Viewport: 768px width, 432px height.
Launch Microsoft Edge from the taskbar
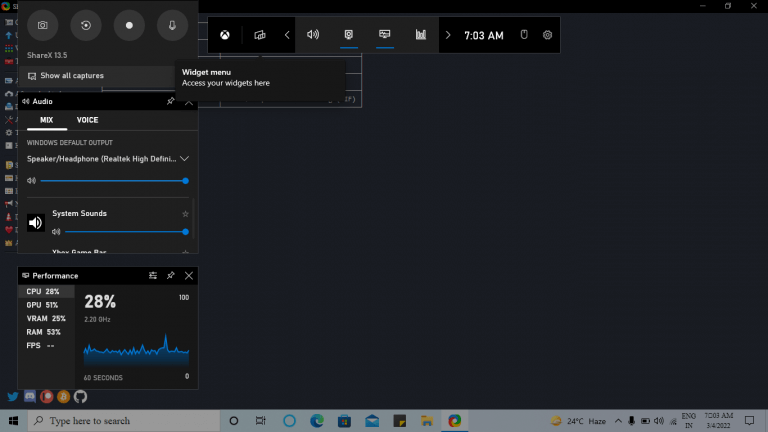(x=317, y=421)
